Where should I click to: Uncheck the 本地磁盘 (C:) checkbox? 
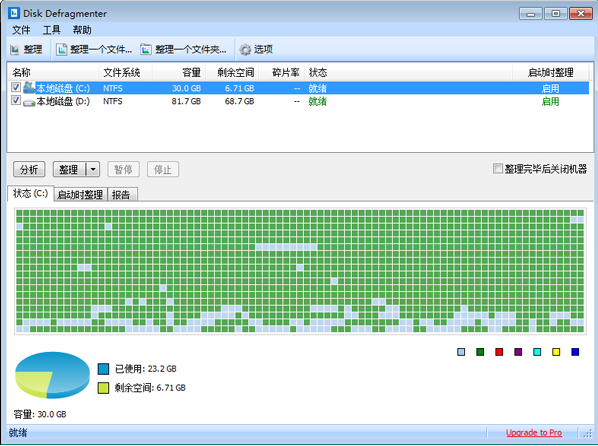pyautogui.click(x=16, y=87)
